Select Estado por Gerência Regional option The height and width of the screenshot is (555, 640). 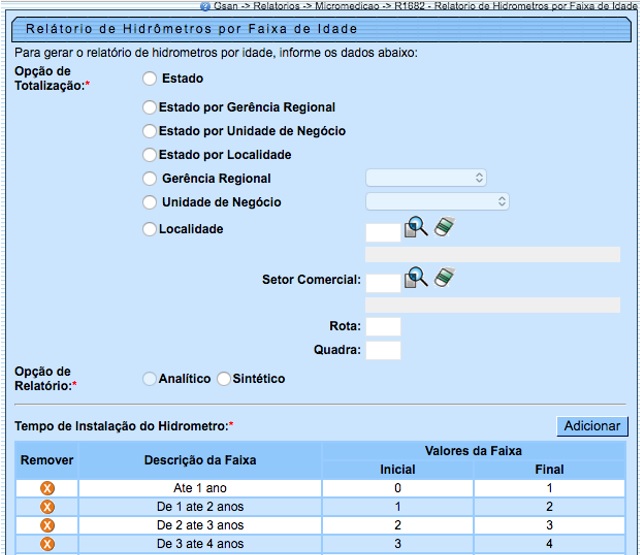(x=149, y=107)
